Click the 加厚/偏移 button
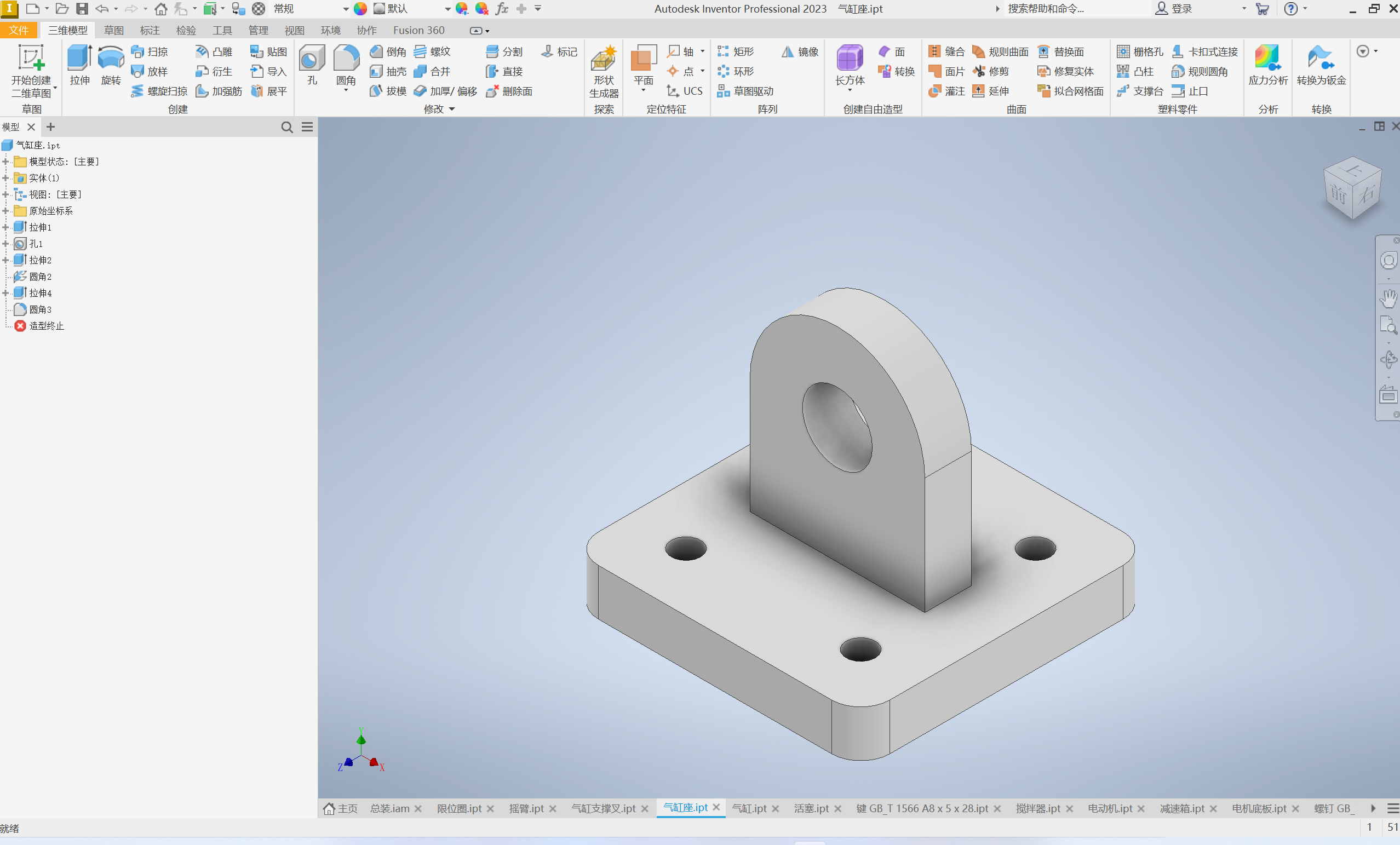 coord(445,91)
